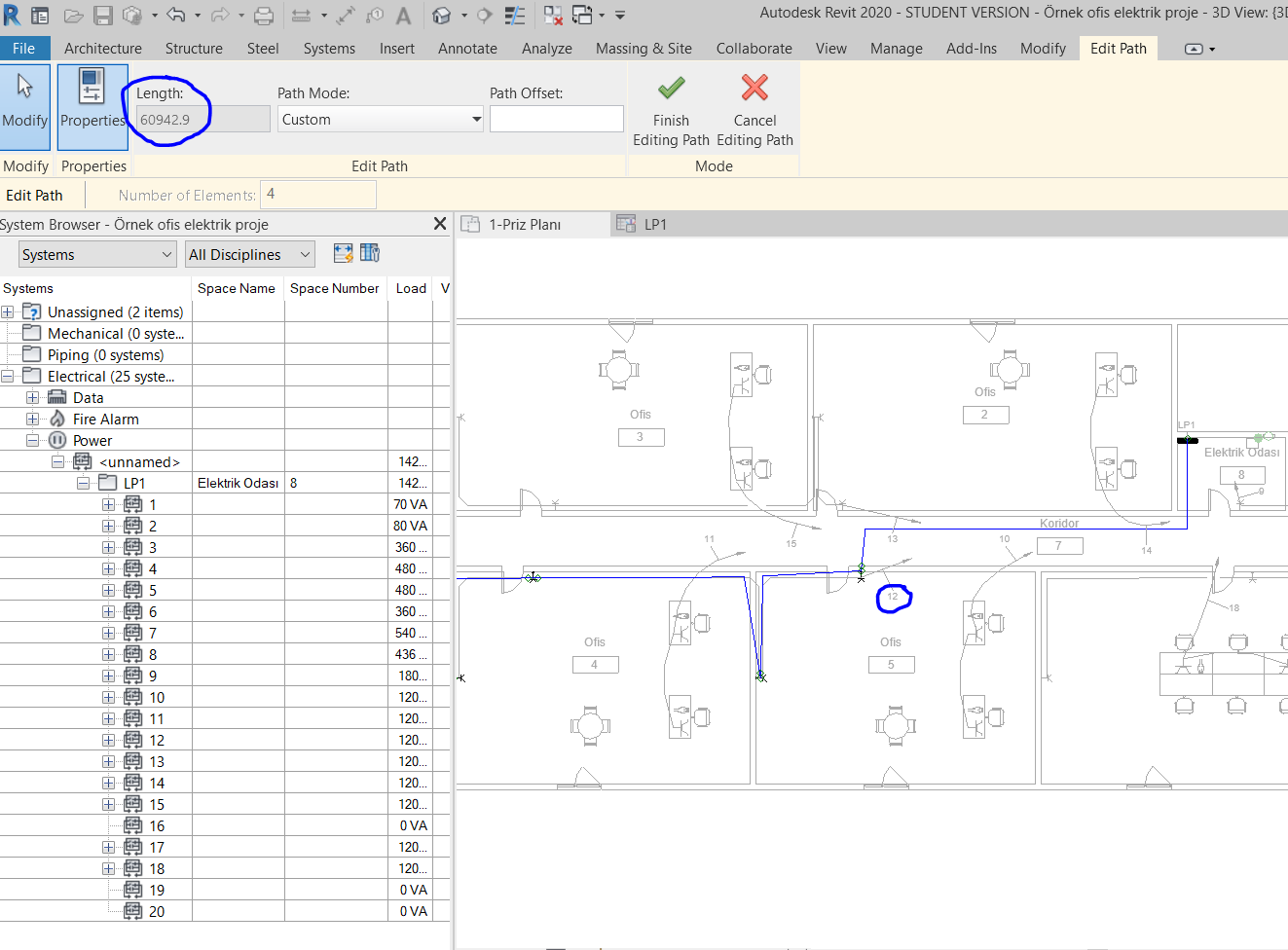The image size is (1288, 950).
Task: Open the All Disciplines filter dropdown
Action: [250, 254]
